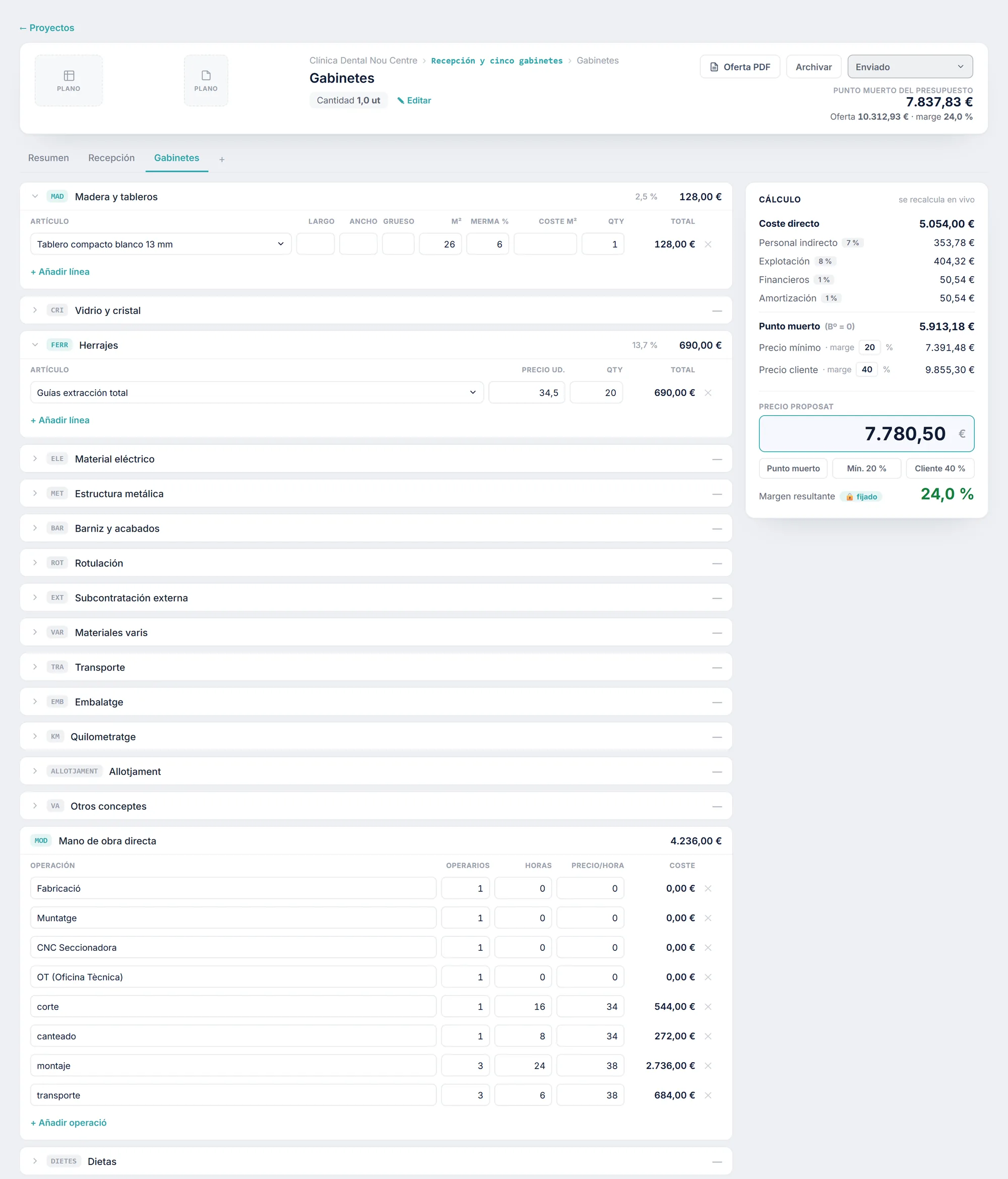
Task: Expand the Transporte section
Action: click(35, 667)
